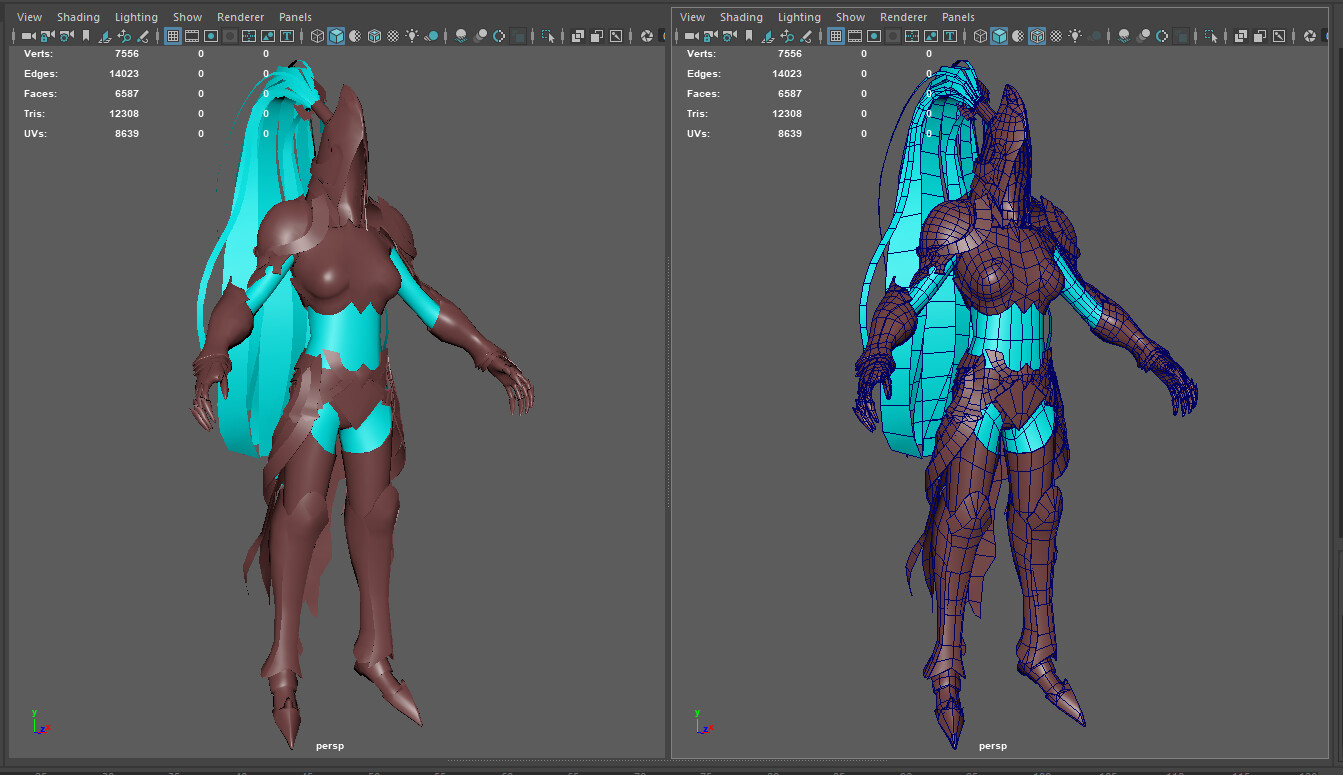Click Image Plane icon in left viewport
Screen dimensions: 1343x775
click(x=105, y=36)
